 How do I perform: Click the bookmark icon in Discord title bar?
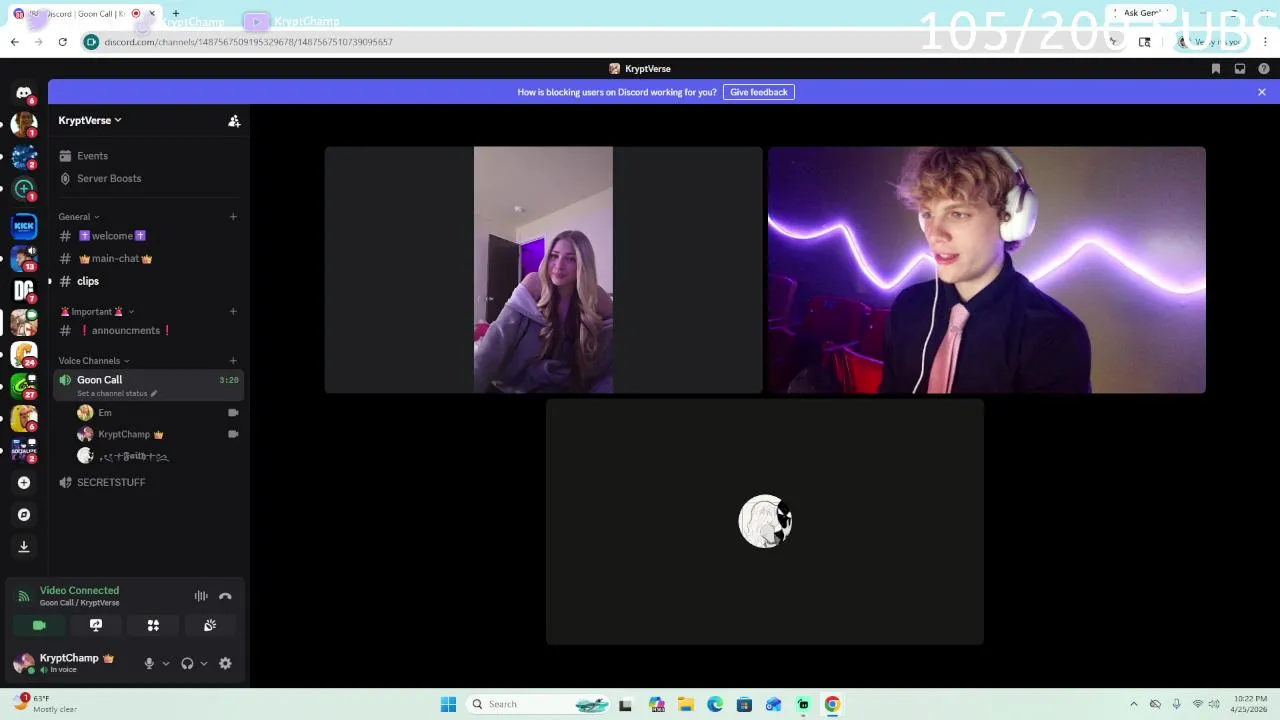point(1216,69)
